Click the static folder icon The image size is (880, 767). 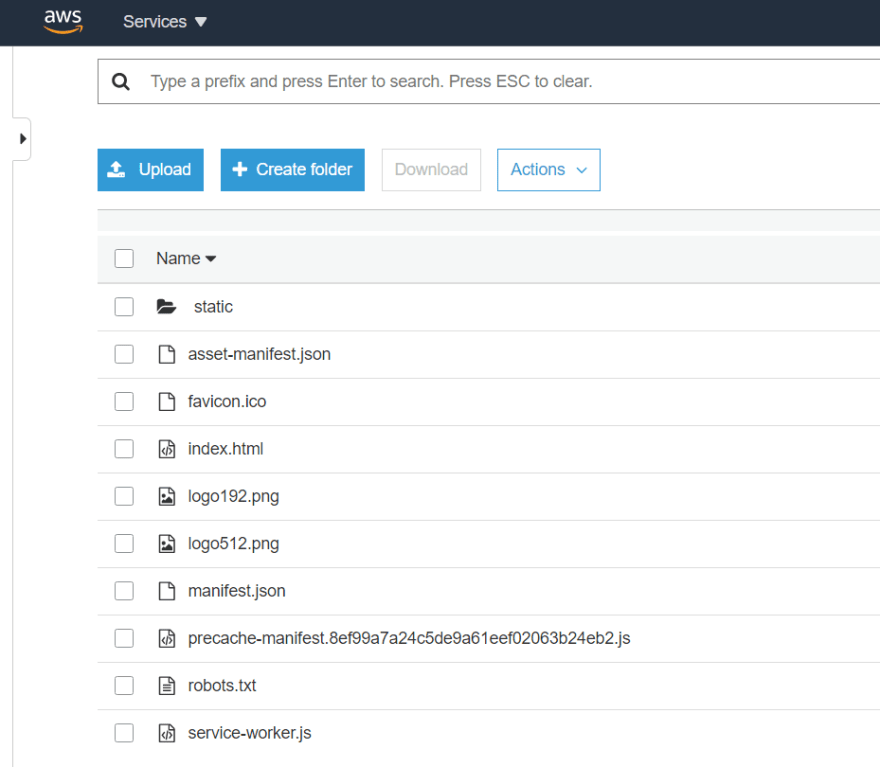click(x=166, y=307)
